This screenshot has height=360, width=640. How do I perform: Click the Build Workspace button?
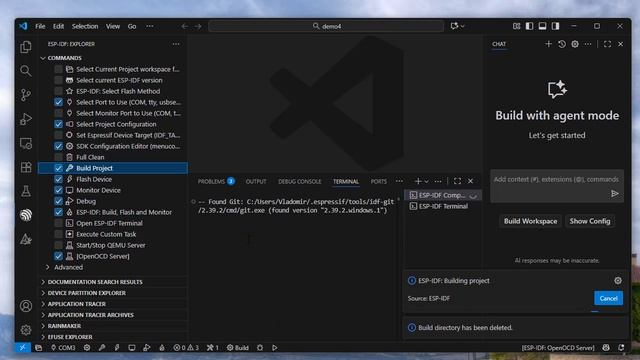coord(530,221)
